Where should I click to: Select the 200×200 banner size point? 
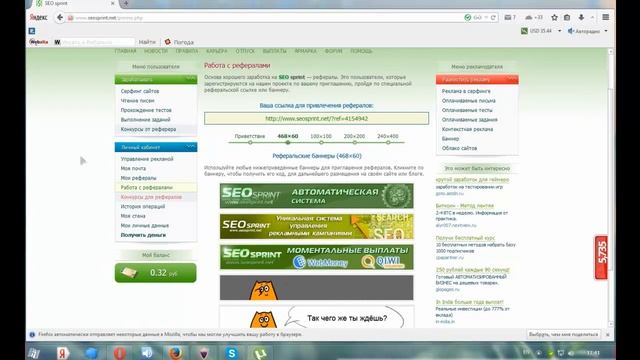pos(354,142)
